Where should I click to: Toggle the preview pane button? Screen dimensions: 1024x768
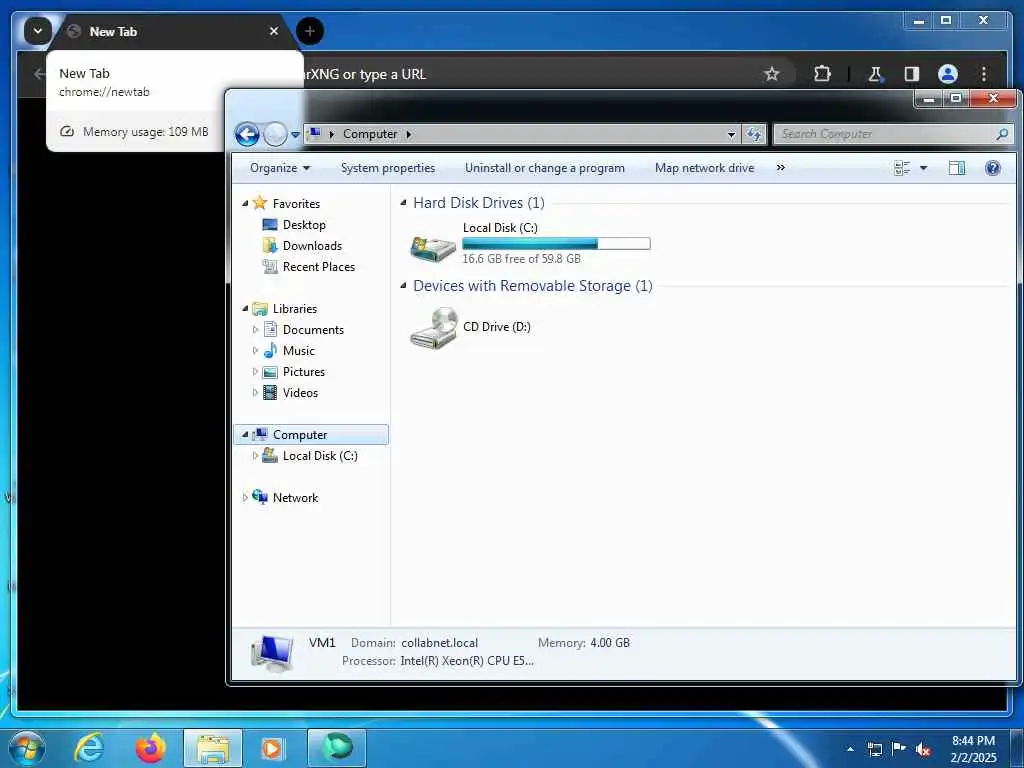pos(957,168)
